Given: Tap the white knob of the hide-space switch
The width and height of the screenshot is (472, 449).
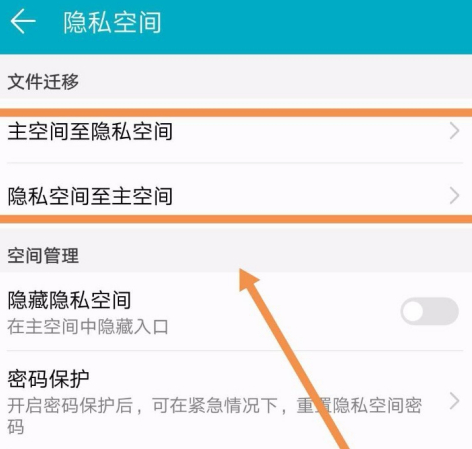Looking at the screenshot, I should coord(413,311).
